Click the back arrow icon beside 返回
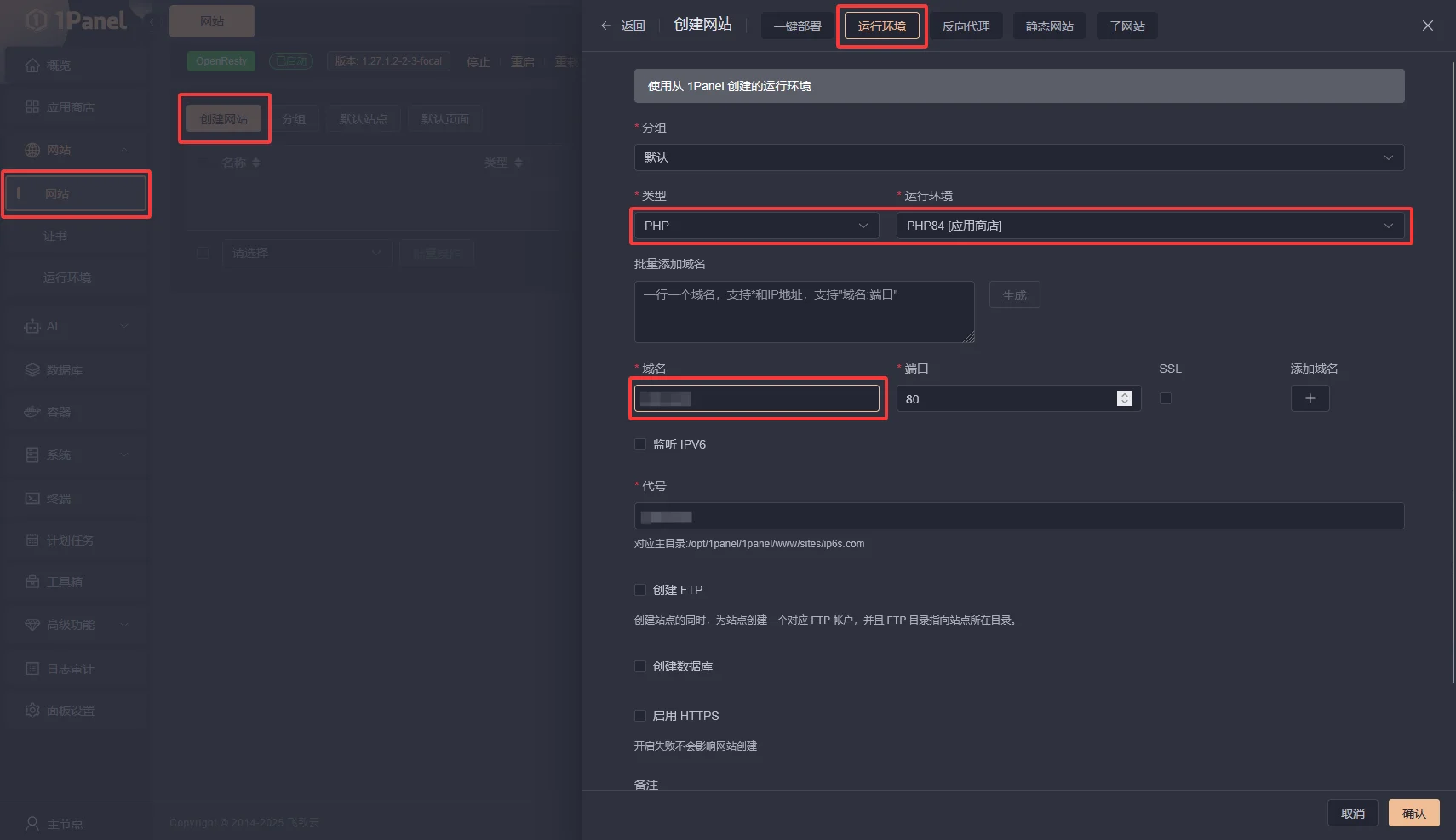Screen dimensions: 1456x840 pyautogui.click(x=606, y=26)
